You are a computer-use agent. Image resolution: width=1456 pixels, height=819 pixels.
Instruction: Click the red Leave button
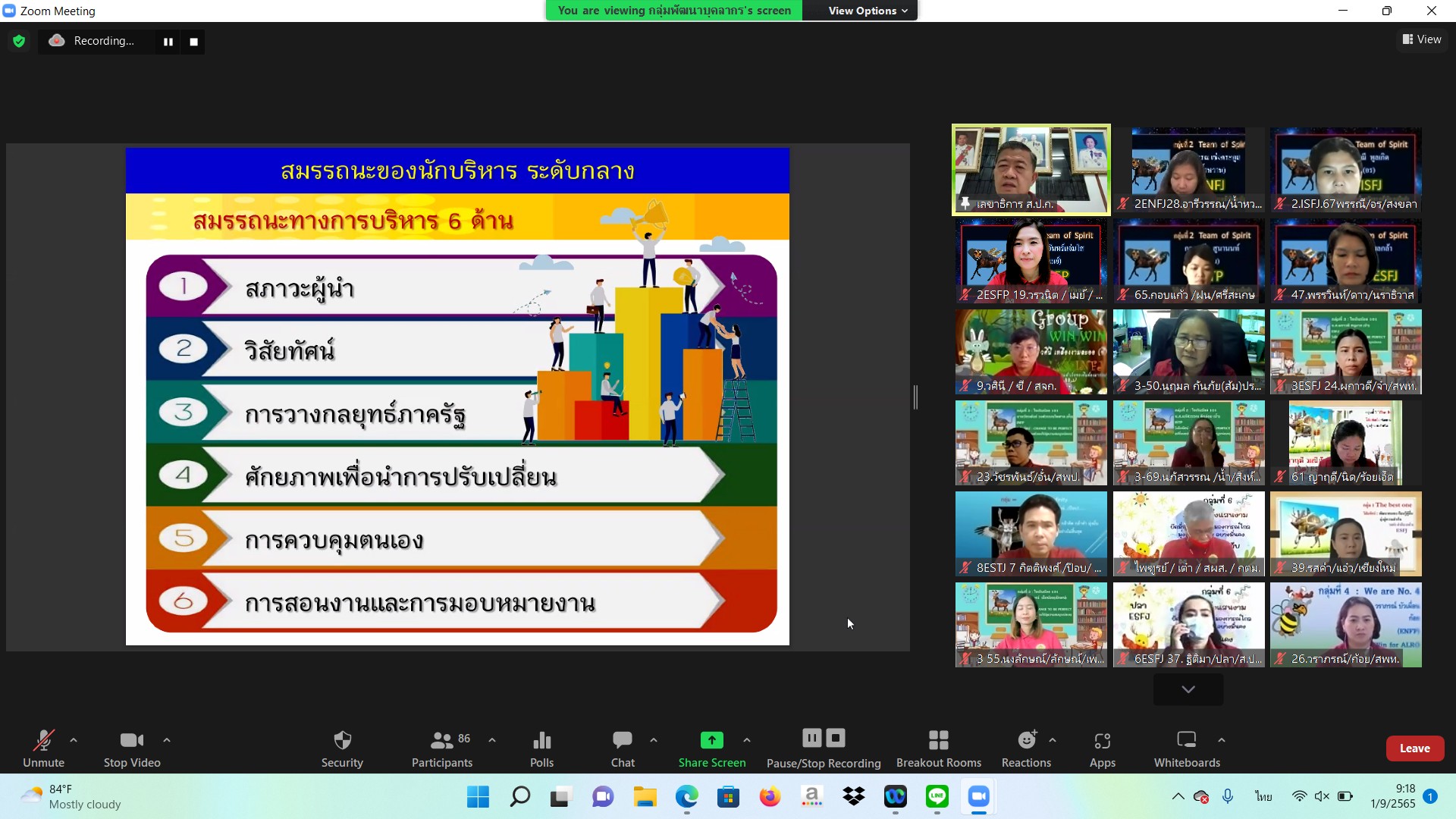1414,748
